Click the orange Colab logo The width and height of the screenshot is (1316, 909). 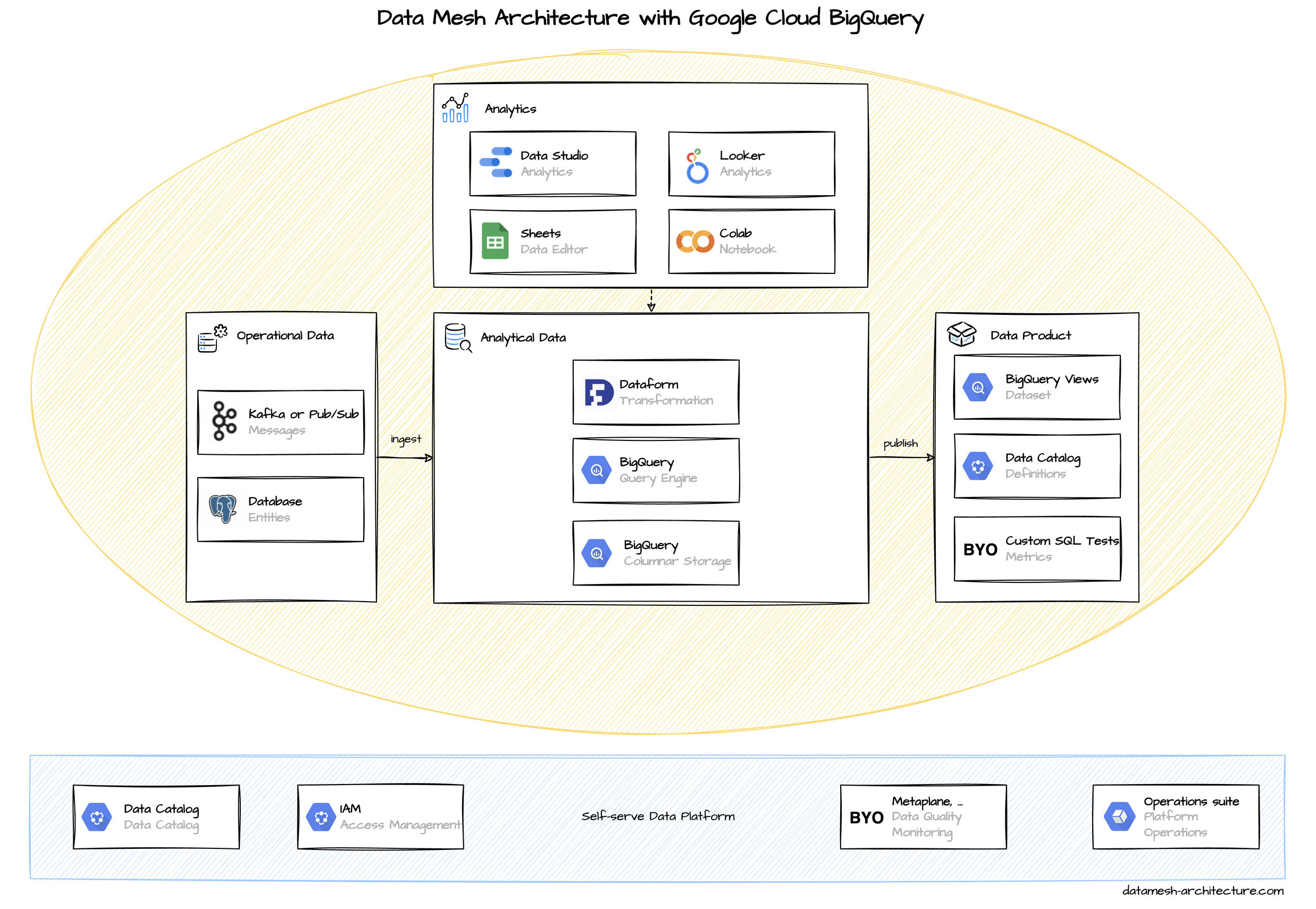pos(694,241)
